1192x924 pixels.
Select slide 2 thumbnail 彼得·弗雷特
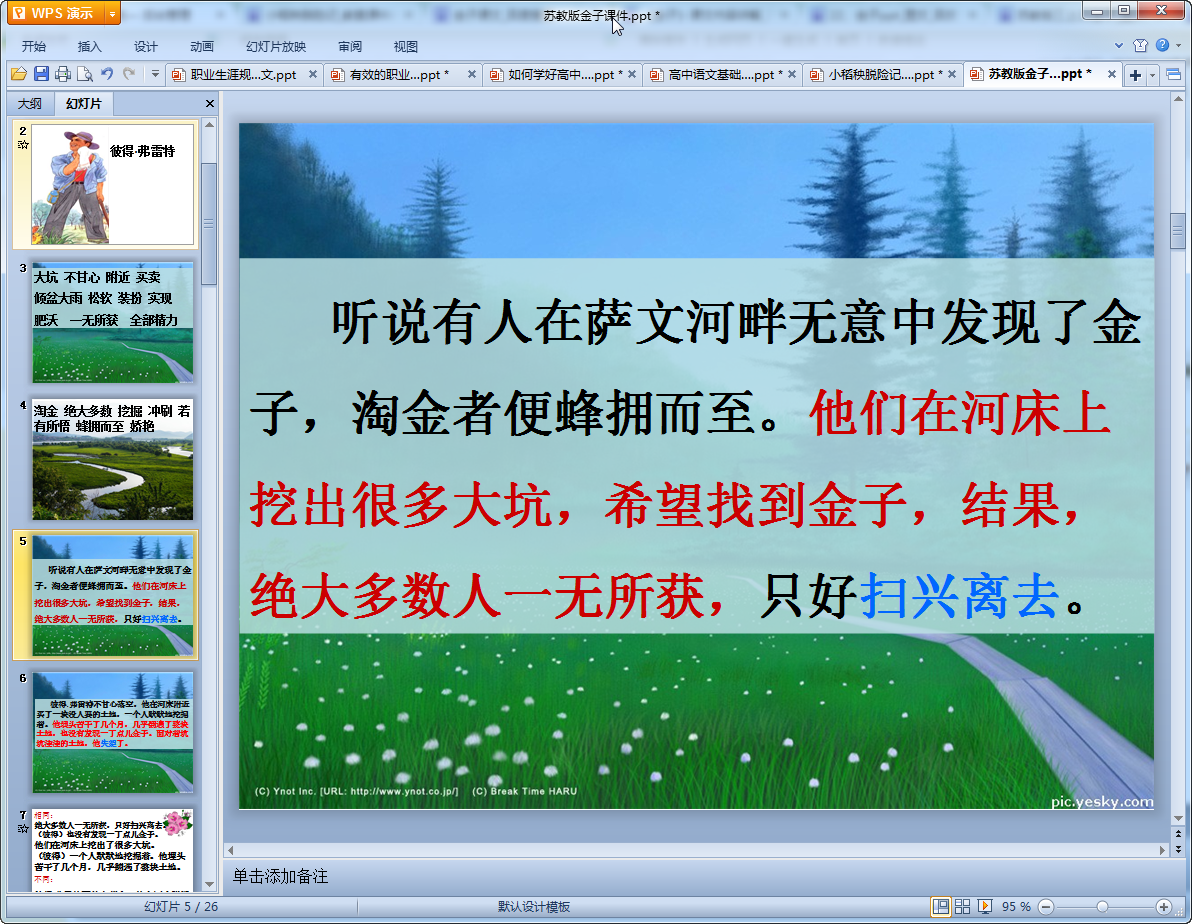[113, 184]
